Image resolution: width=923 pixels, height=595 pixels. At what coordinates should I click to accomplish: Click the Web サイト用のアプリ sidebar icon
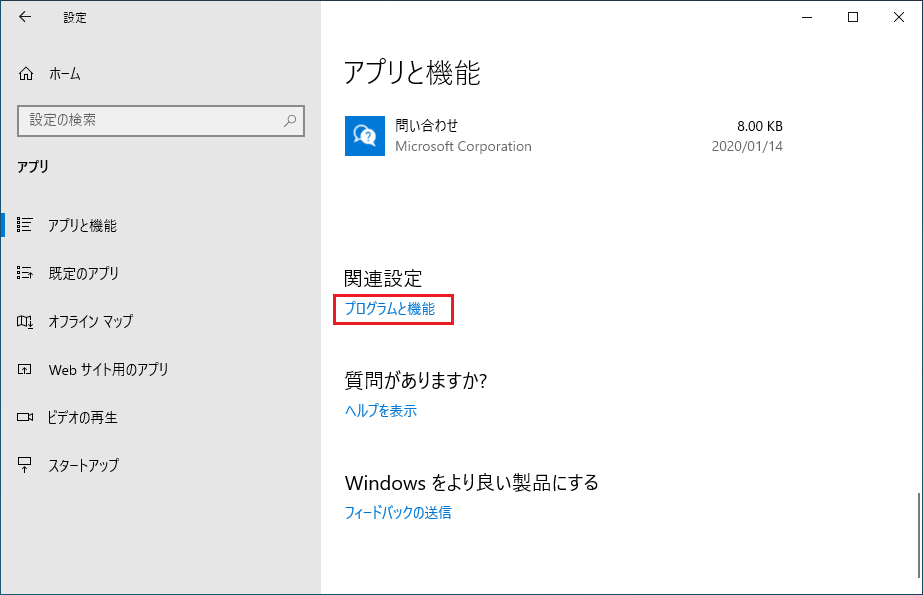pyautogui.click(x=25, y=370)
